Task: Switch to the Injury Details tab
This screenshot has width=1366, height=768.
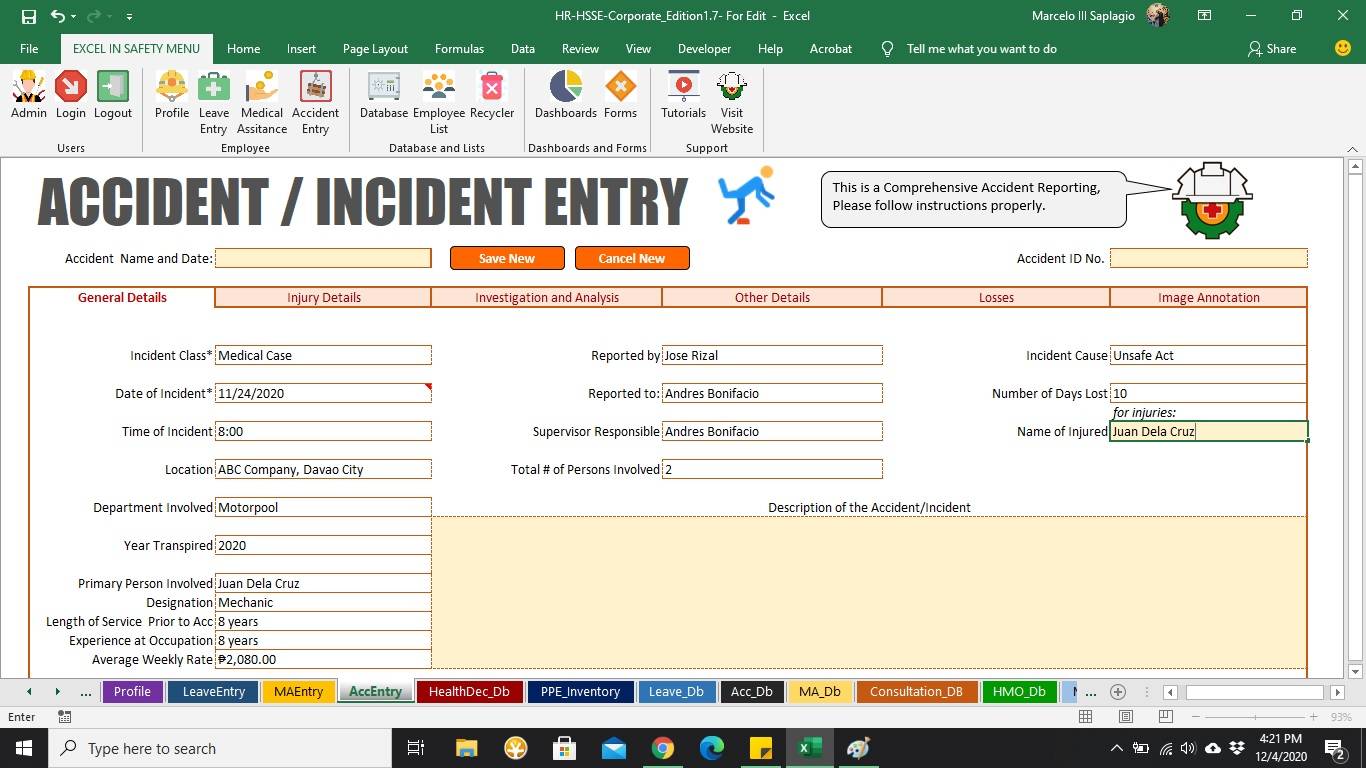Action: click(x=321, y=297)
